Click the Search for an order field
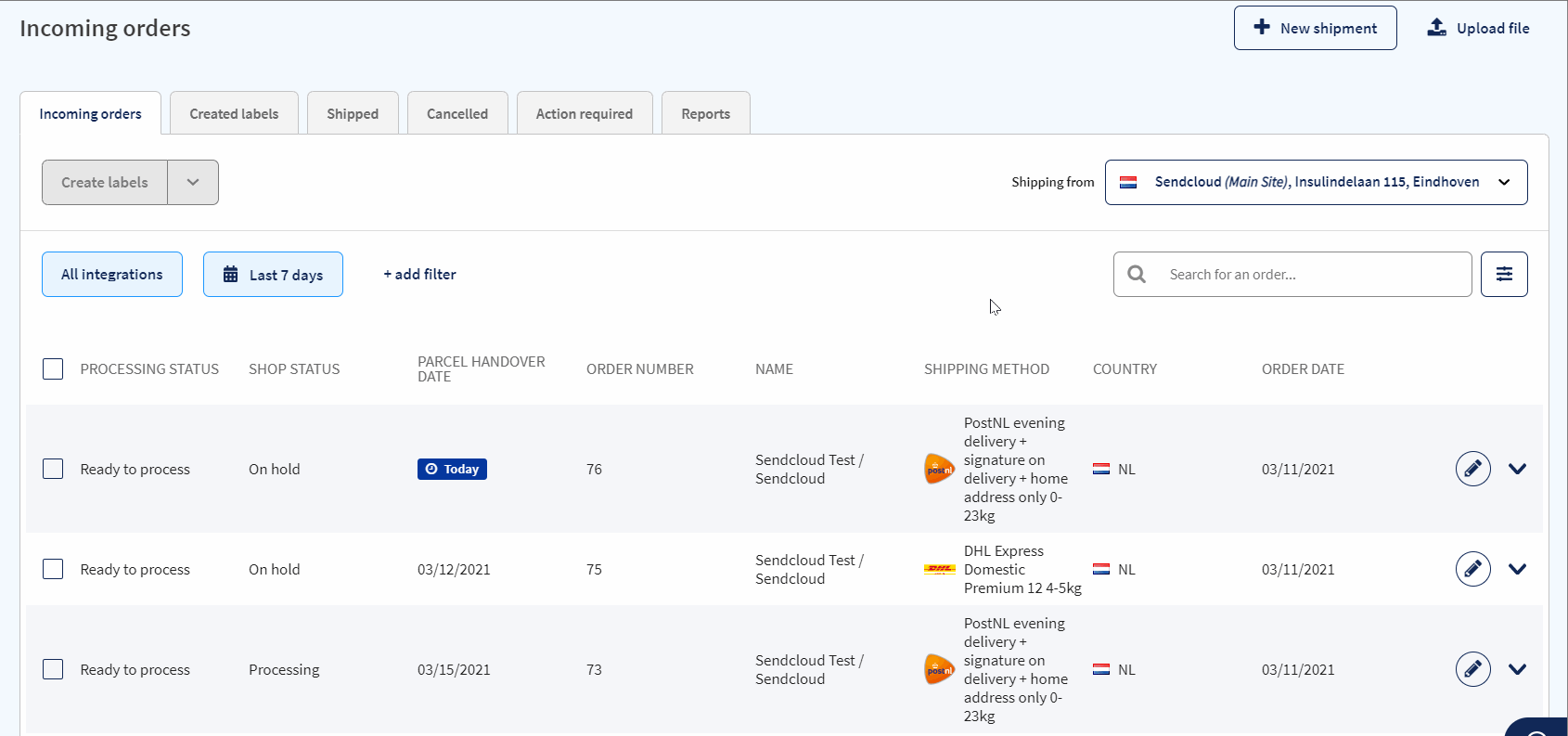The width and height of the screenshot is (1568, 736). coord(1292,274)
